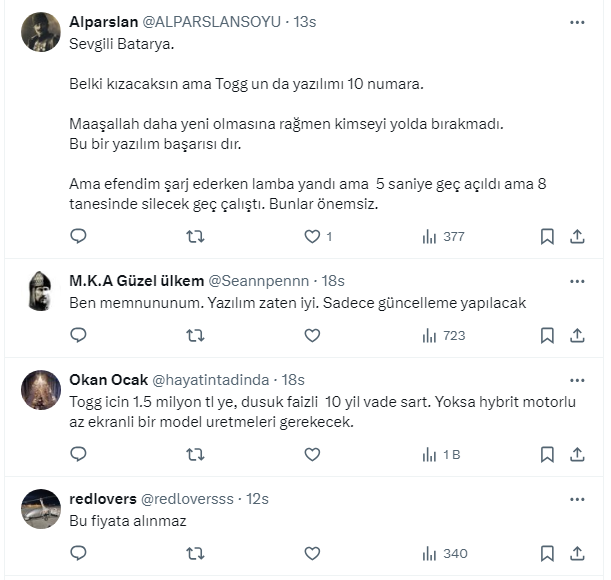The image size is (611, 580).
Task: Open more options on Okan Ocak's tweet
Action: [577, 380]
